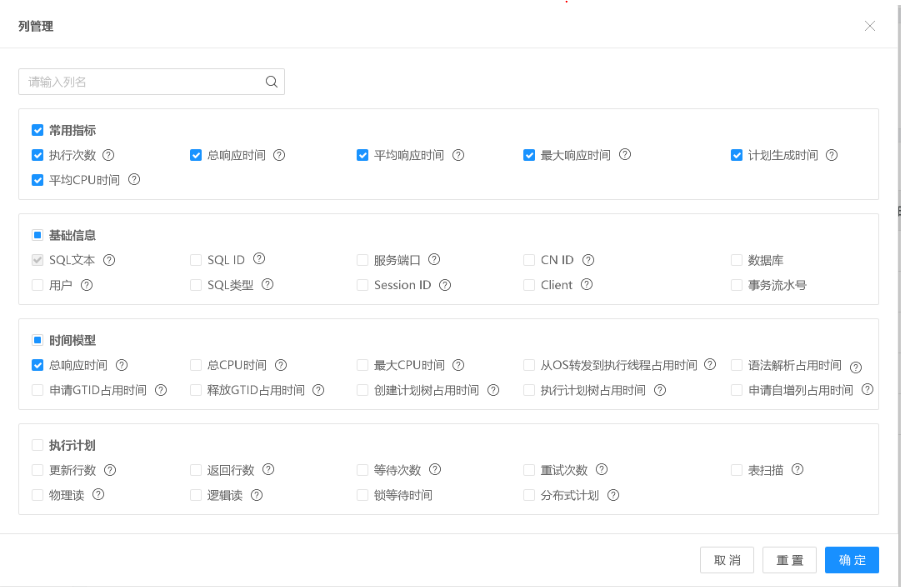Click the help icon next to SQL文本
This screenshot has width=901, height=587.
110,259
